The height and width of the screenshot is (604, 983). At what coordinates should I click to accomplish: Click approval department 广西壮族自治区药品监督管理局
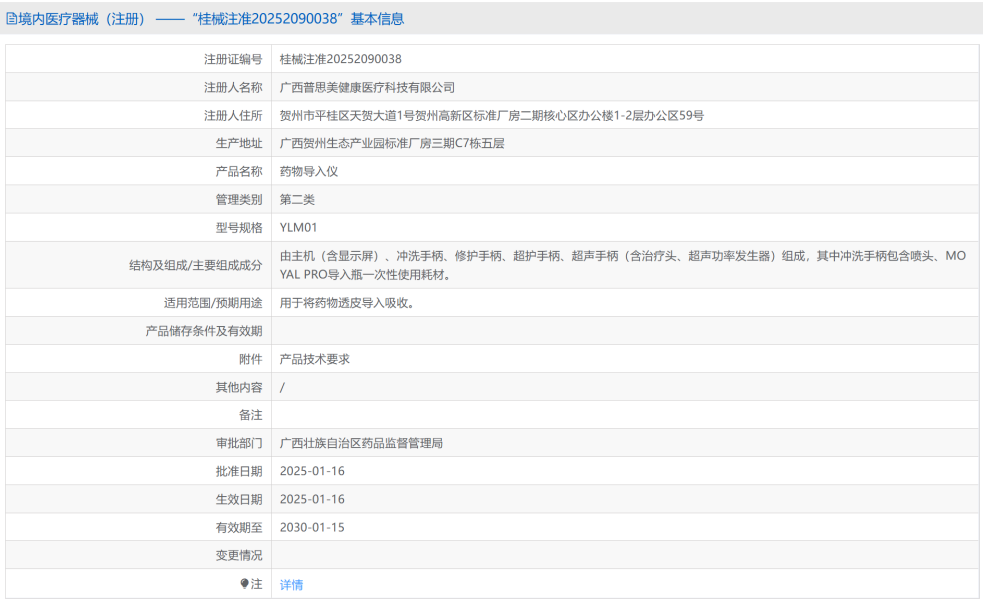tap(361, 443)
